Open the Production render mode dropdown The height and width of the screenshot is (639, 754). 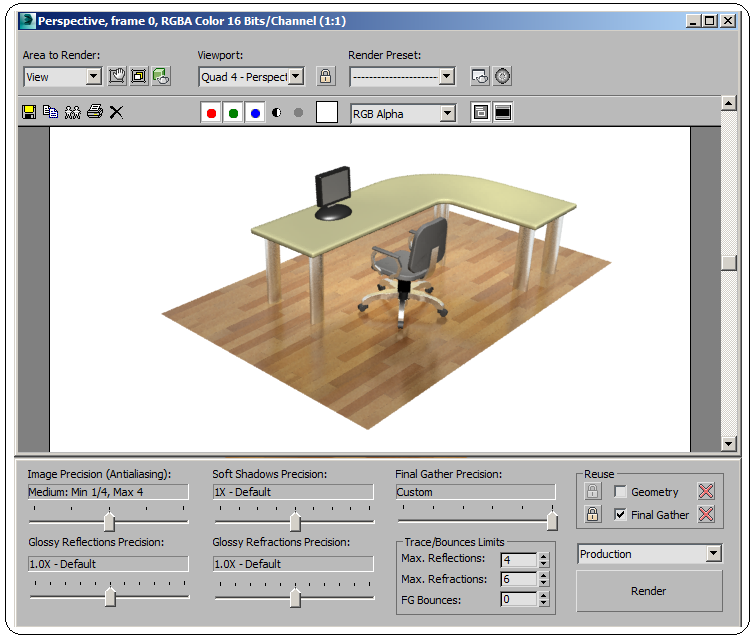coord(713,554)
